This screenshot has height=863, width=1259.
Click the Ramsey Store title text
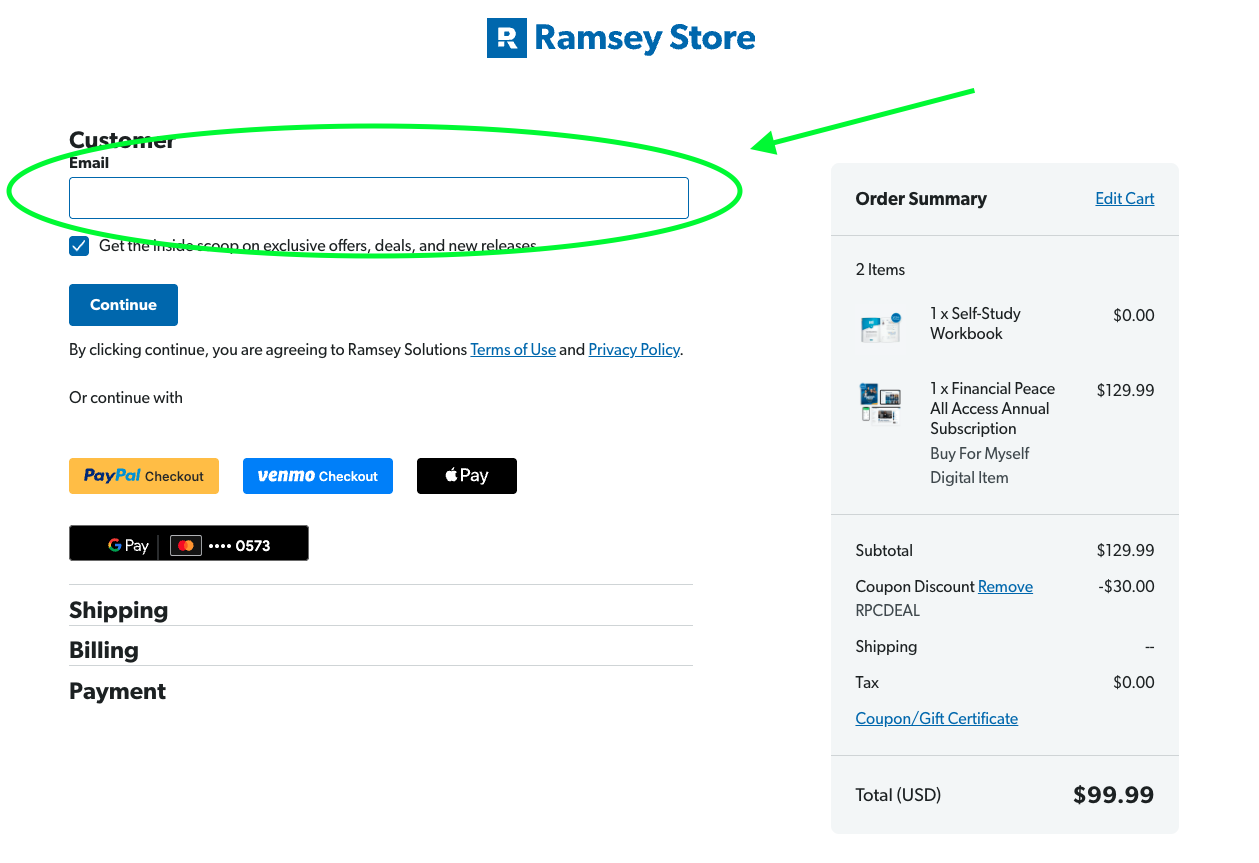[x=645, y=38]
